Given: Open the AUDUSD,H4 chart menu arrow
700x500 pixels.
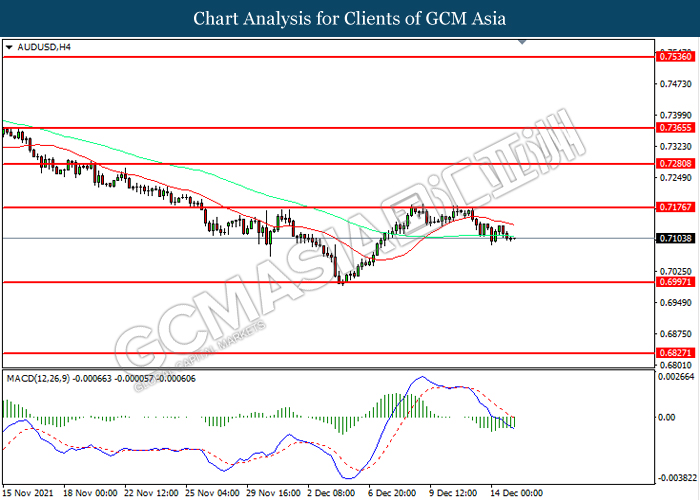Looking at the screenshot, I should pyautogui.click(x=9, y=47).
